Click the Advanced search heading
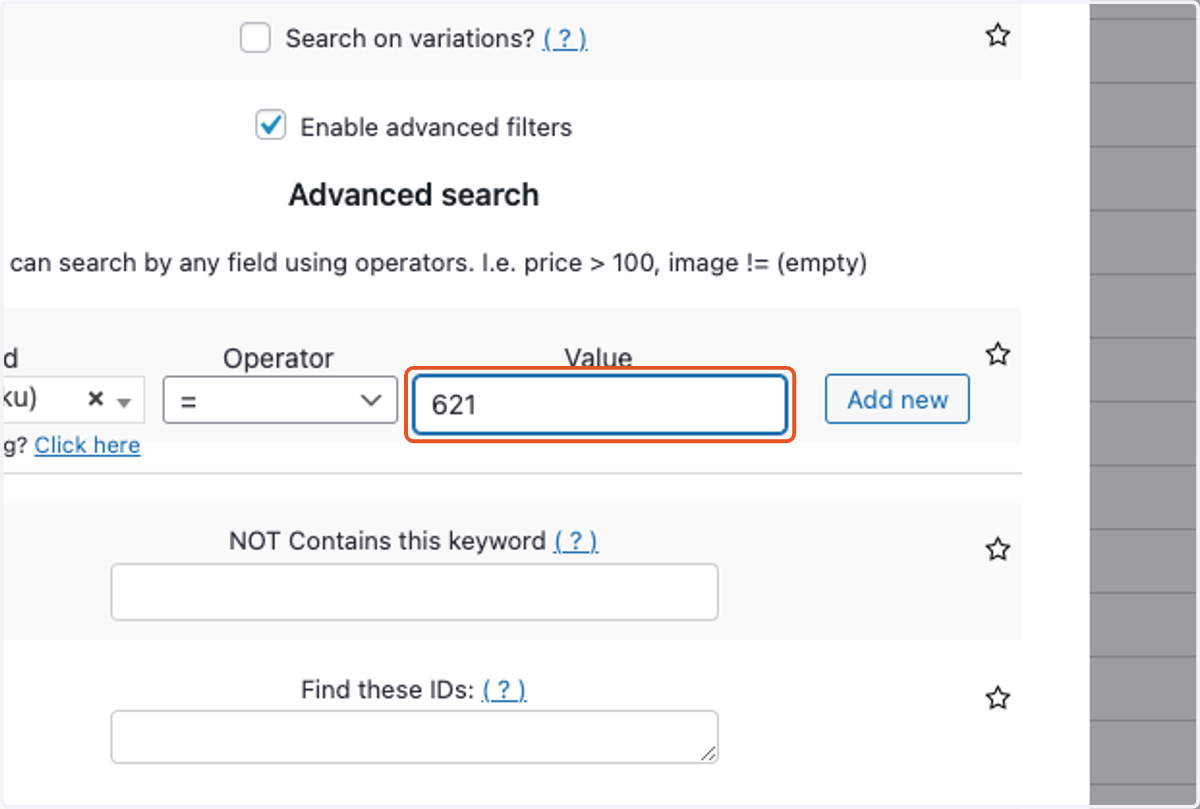1200x809 pixels. click(414, 195)
